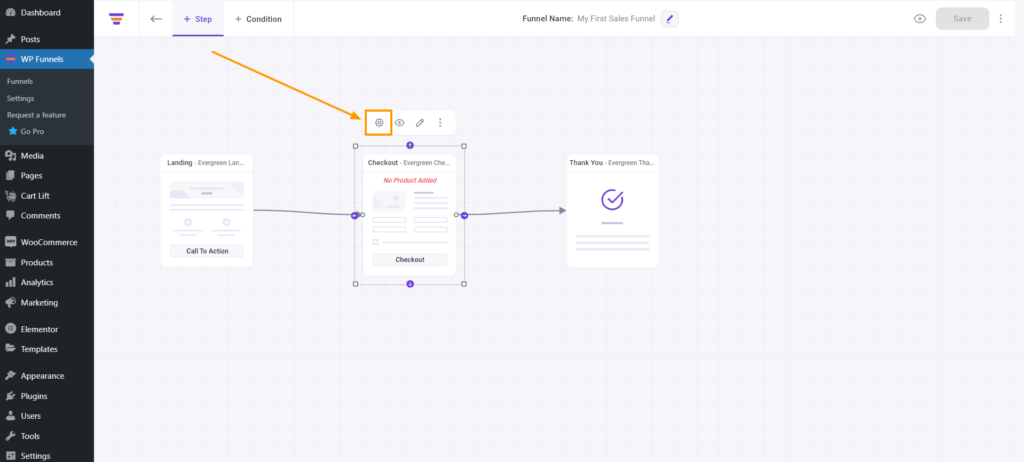Image resolution: width=1024 pixels, height=462 pixels.
Task: Click the WooCommerce logo icon
Action: (x=10, y=242)
